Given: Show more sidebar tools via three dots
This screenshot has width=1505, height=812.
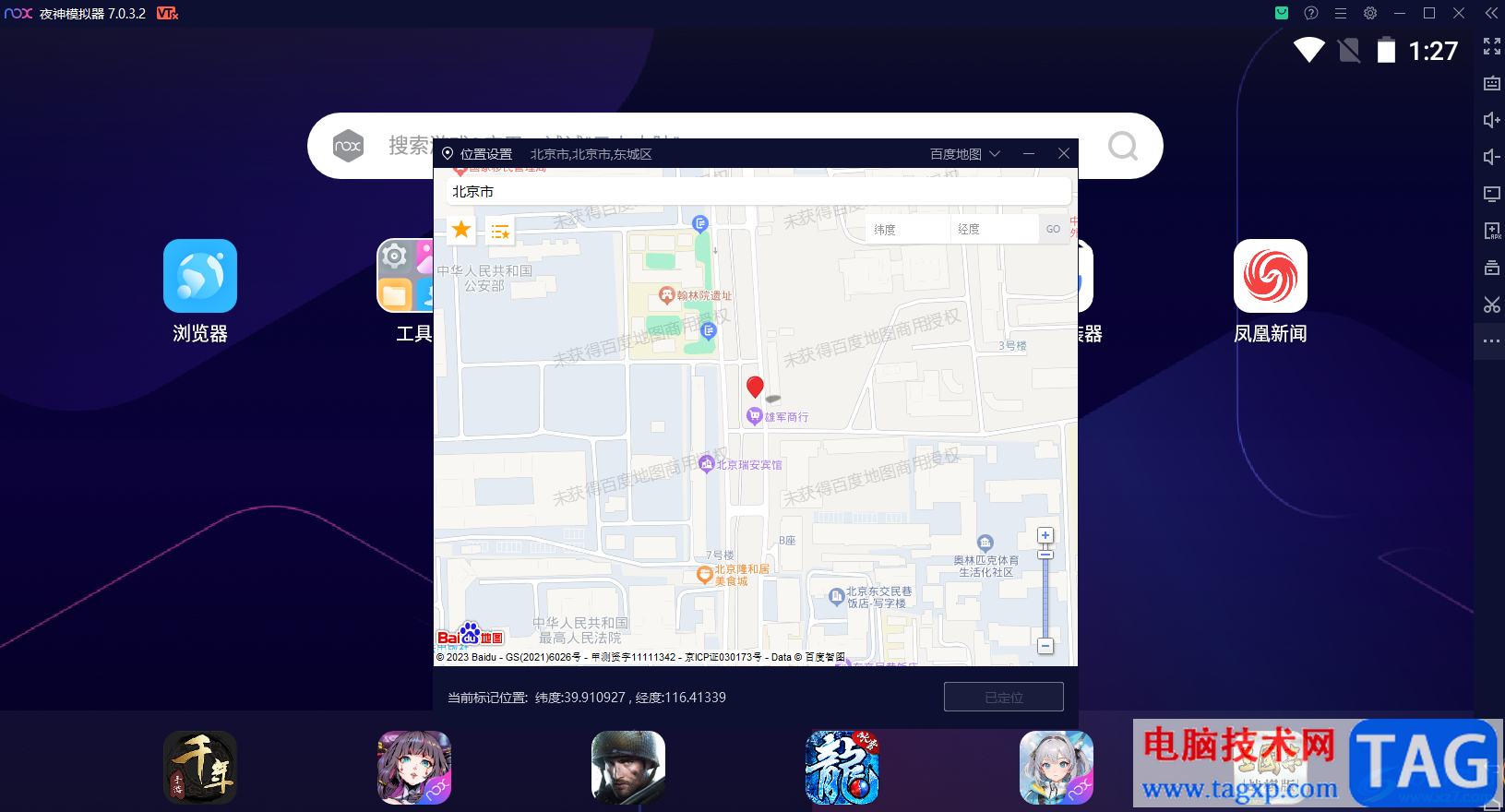Looking at the screenshot, I should (1491, 341).
